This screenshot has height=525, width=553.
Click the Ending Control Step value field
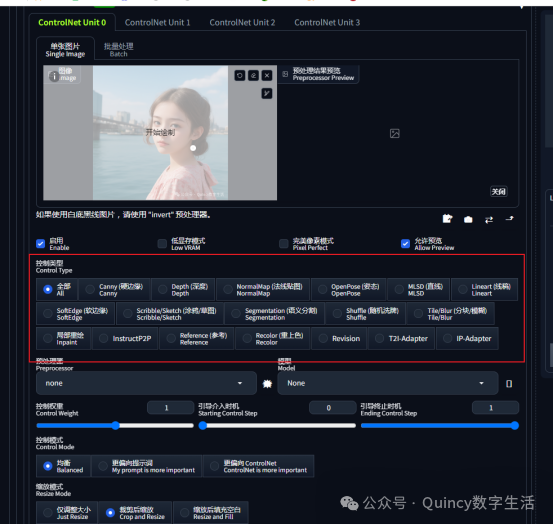(495, 408)
